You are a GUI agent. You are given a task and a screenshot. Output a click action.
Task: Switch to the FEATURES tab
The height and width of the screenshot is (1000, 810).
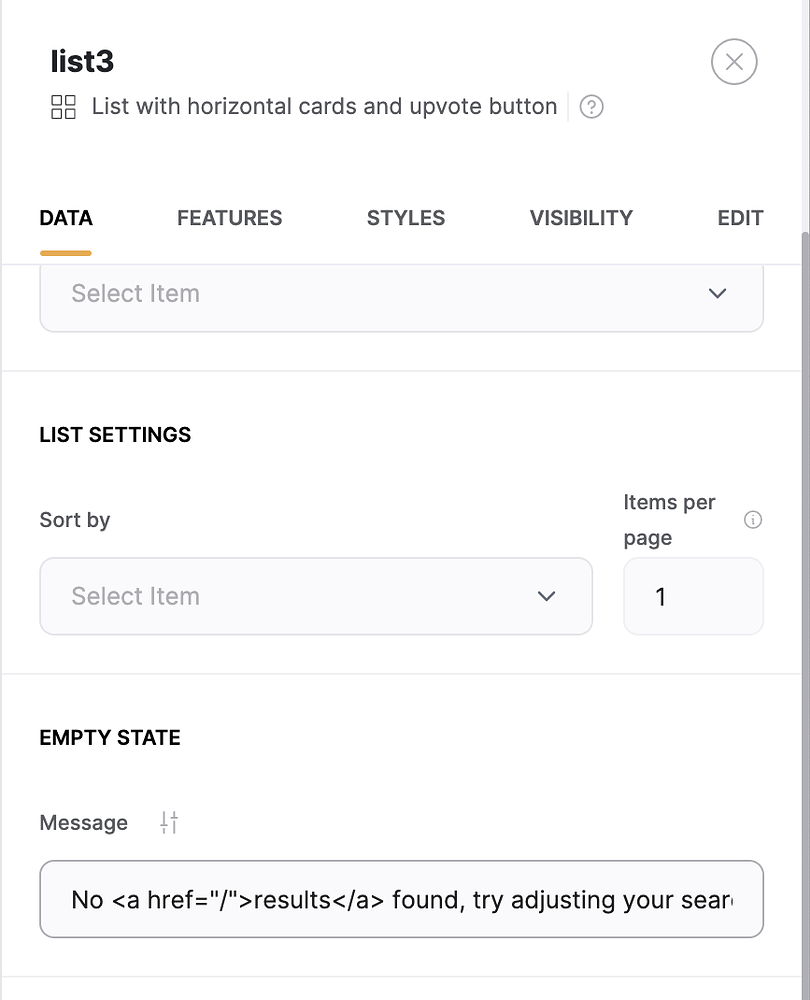229,217
